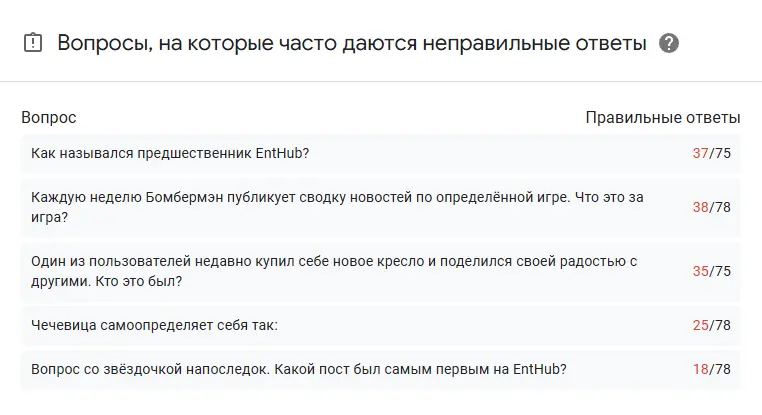
Task: Click the "Вопрос" column header
Action: pyautogui.click(x=48, y=118)
